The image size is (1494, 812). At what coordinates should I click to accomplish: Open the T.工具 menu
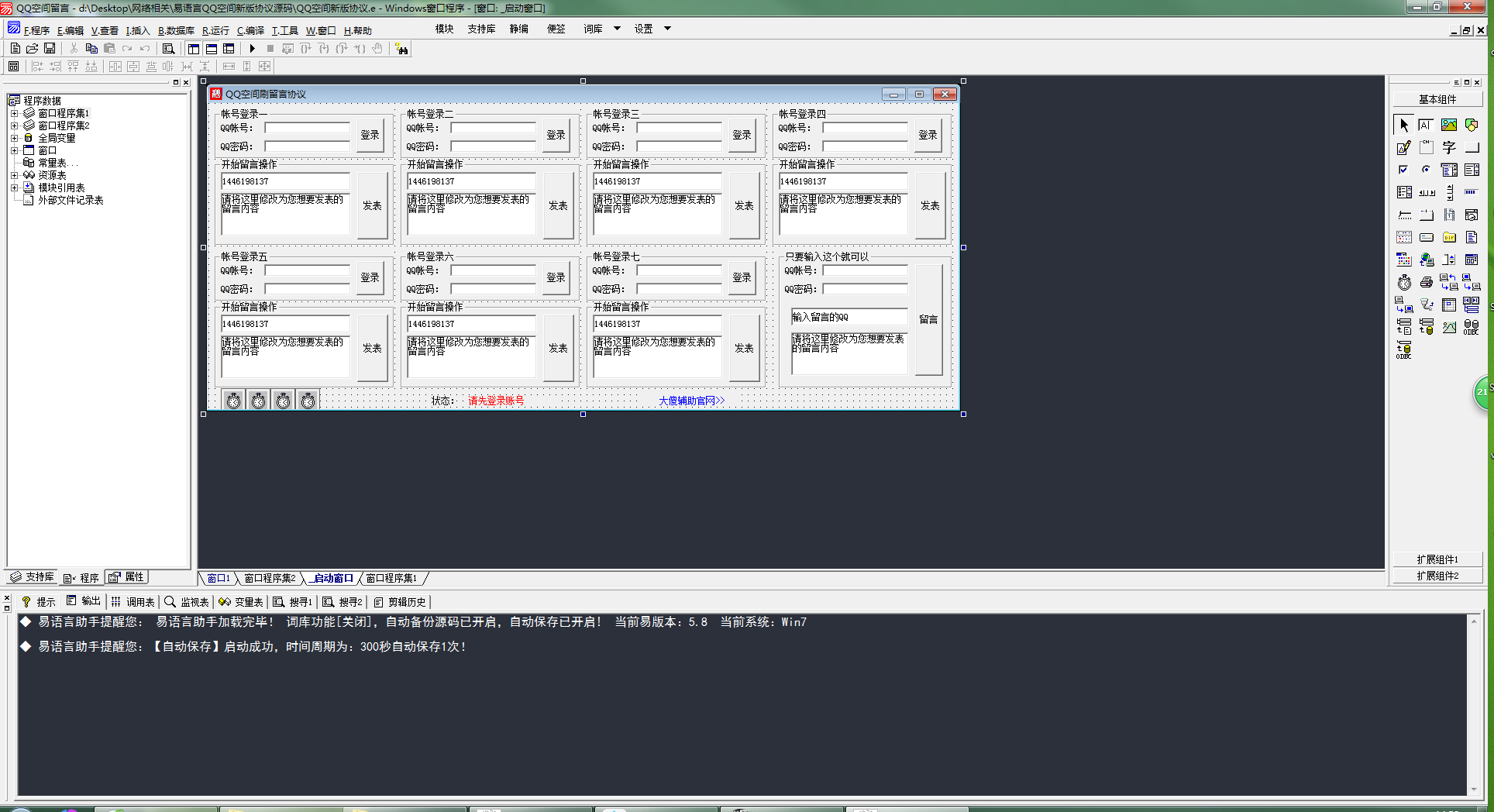pyautogui.click(x=284, y=30)
